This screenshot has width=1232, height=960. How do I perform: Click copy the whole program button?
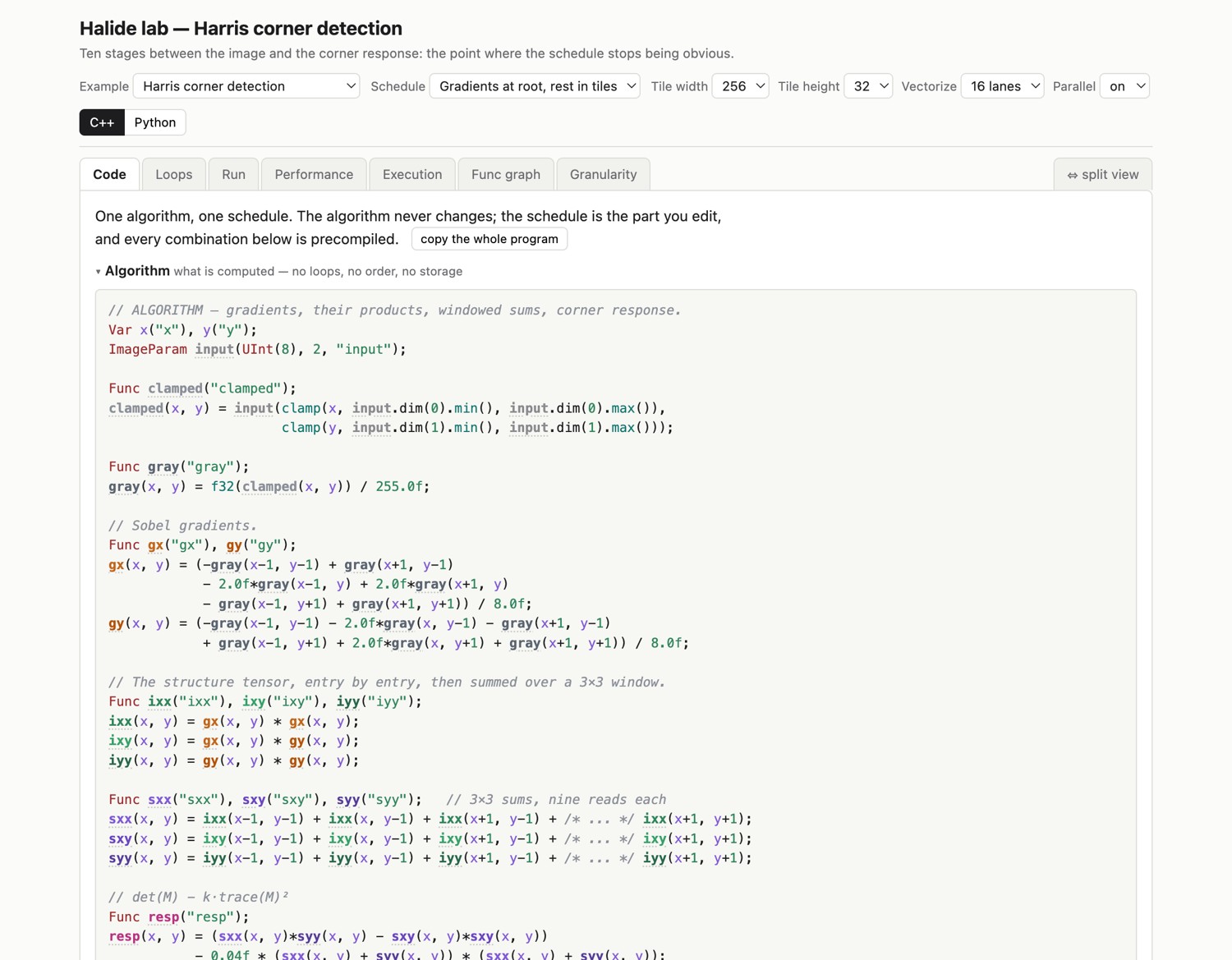(490, 239)
